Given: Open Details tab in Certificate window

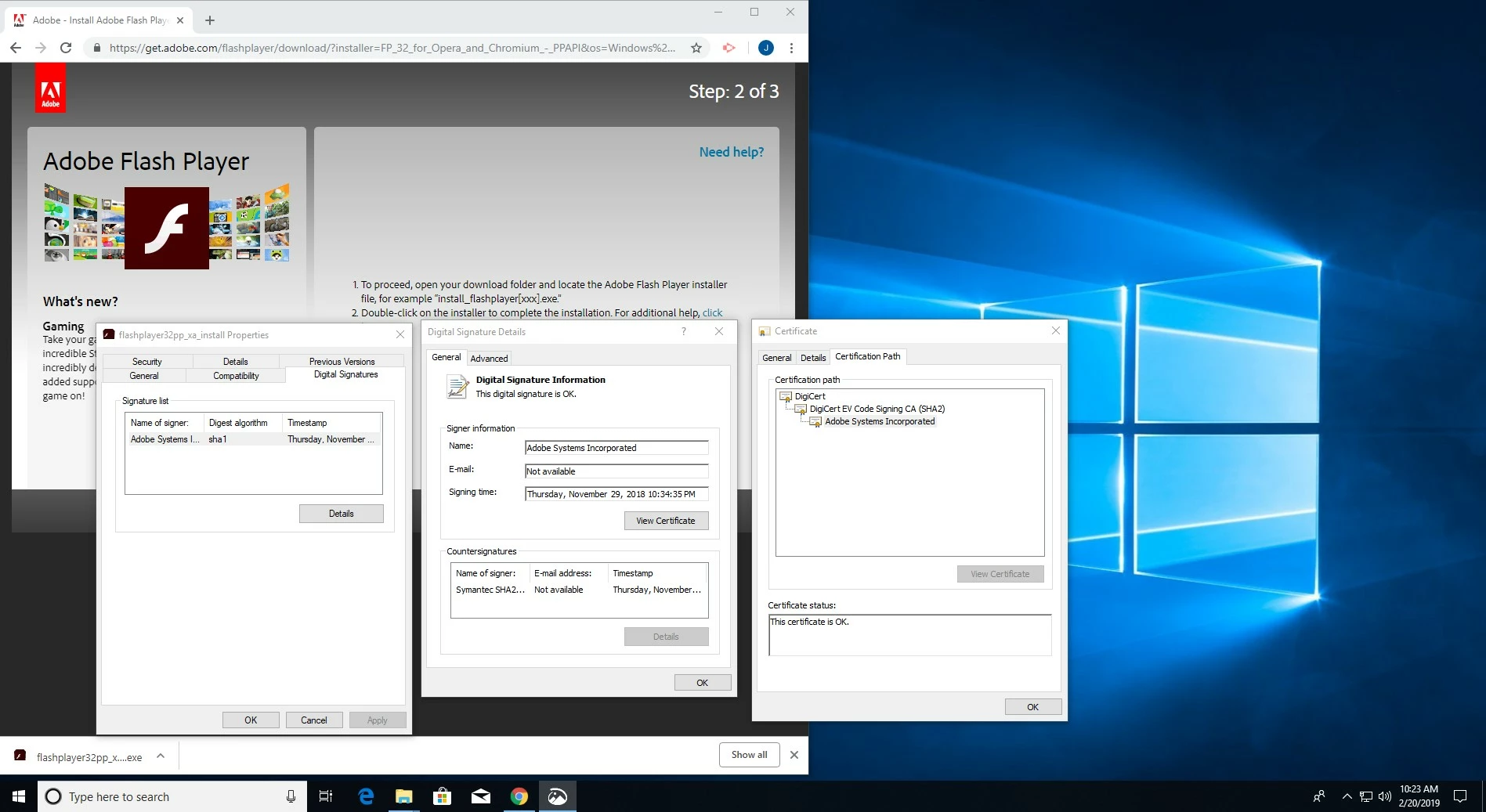Looking at the screenshot, I should tap(813, 358).
